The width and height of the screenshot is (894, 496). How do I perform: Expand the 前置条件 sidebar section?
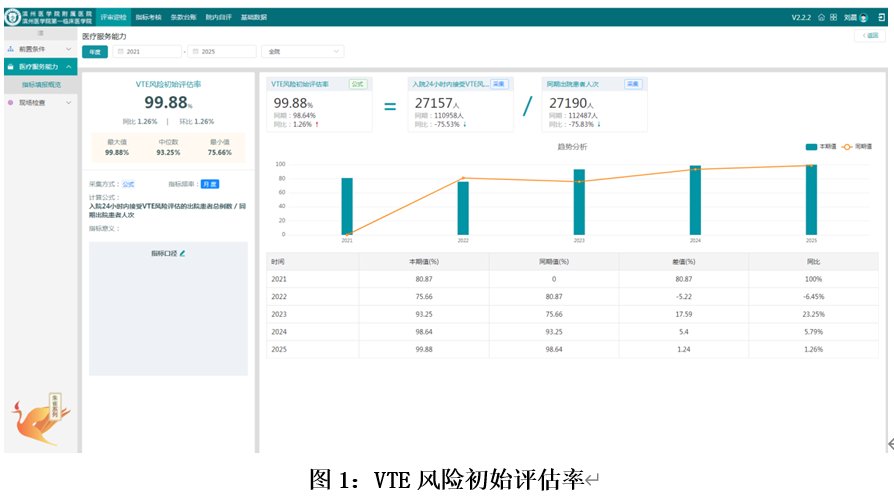click(x=40, y=49)
